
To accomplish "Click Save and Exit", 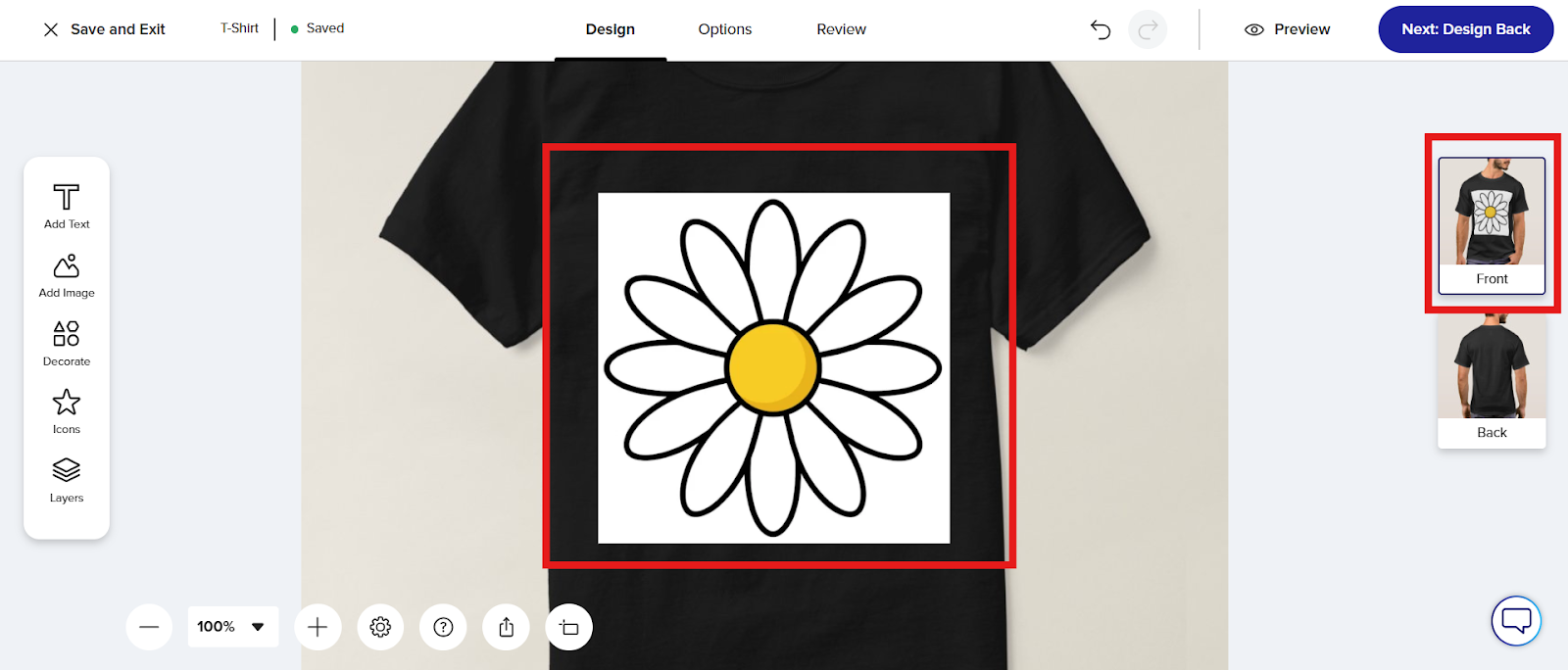I will pyautogui.click(x=104, y=29).
